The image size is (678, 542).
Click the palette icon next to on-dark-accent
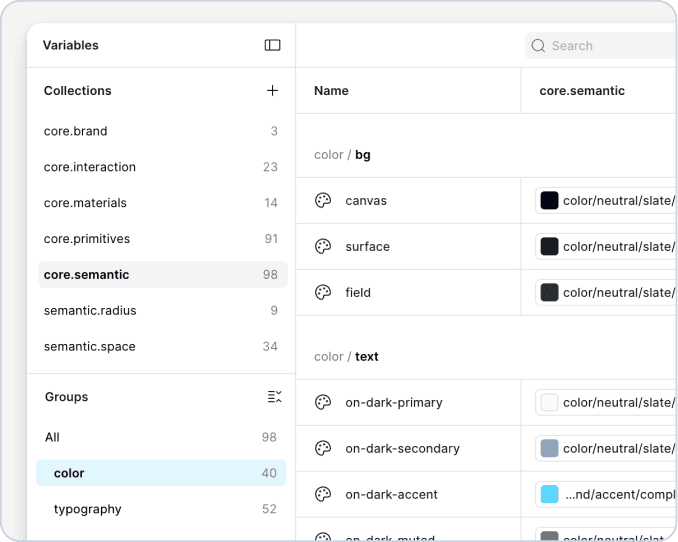(x=323, y=494)
